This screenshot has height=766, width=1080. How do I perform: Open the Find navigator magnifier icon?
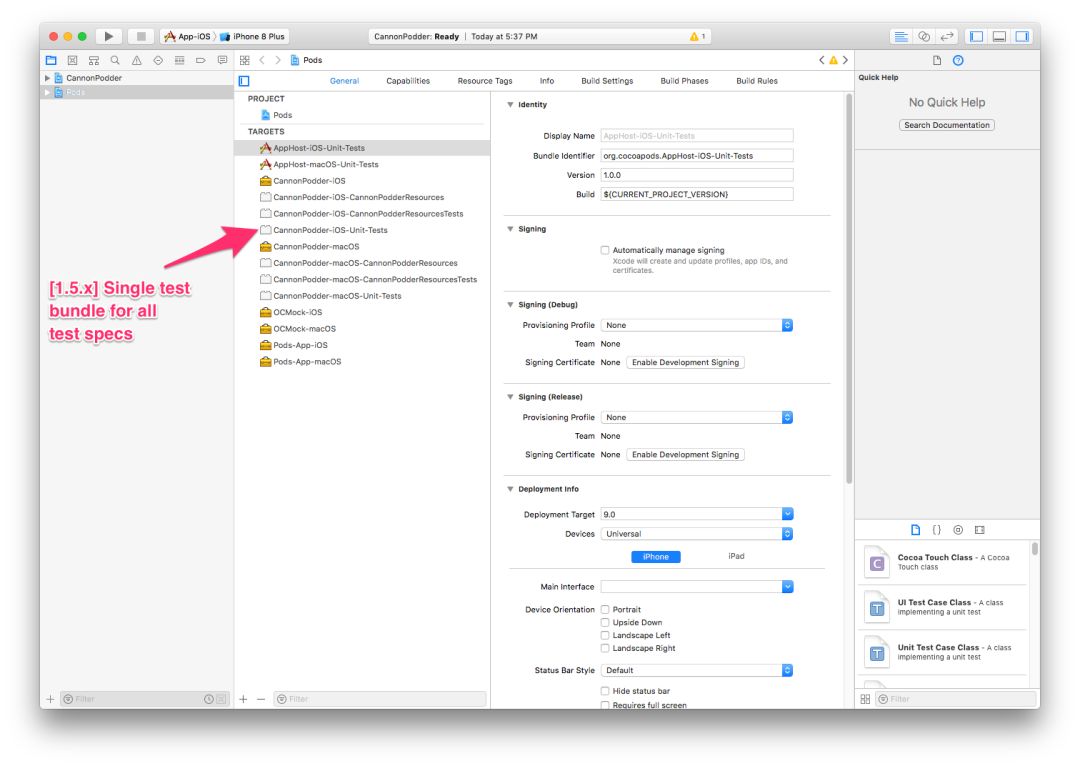pos(115,61)
